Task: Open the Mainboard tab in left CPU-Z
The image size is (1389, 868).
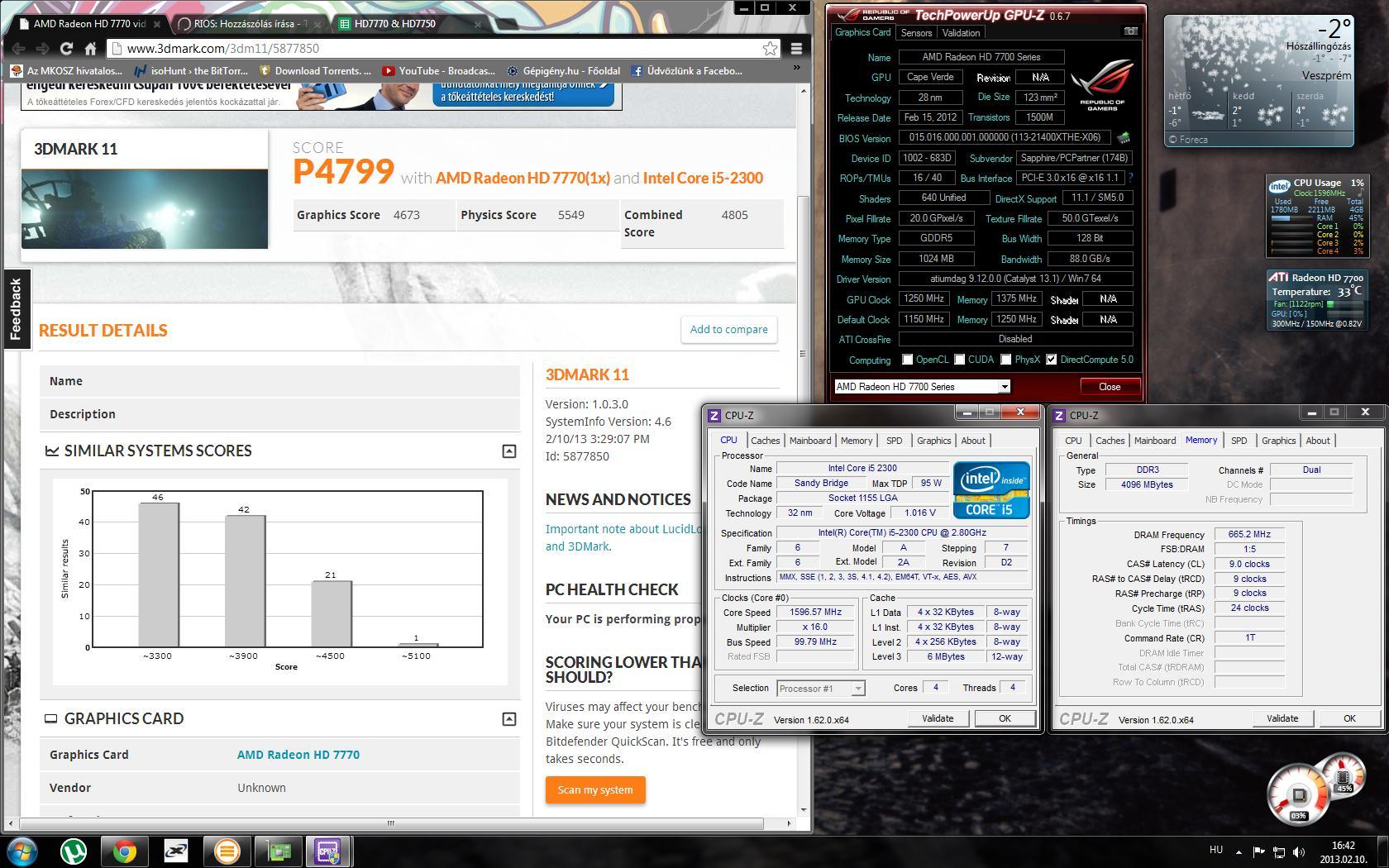Action: (x=810, y=441)
